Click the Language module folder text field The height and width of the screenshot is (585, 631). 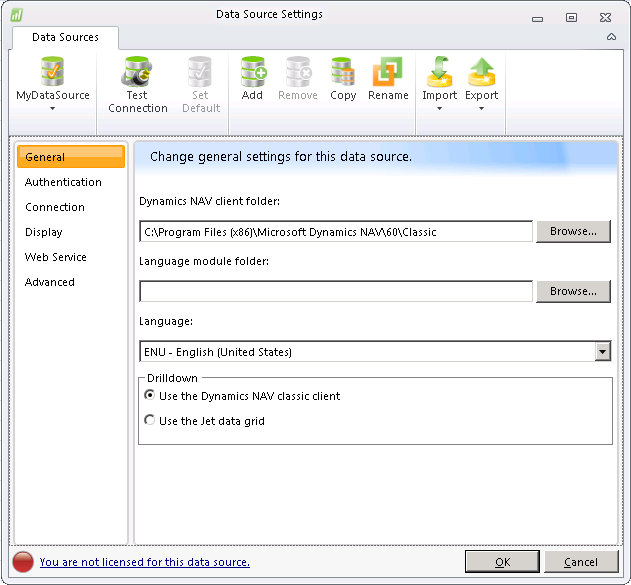[x=336, y=291]
